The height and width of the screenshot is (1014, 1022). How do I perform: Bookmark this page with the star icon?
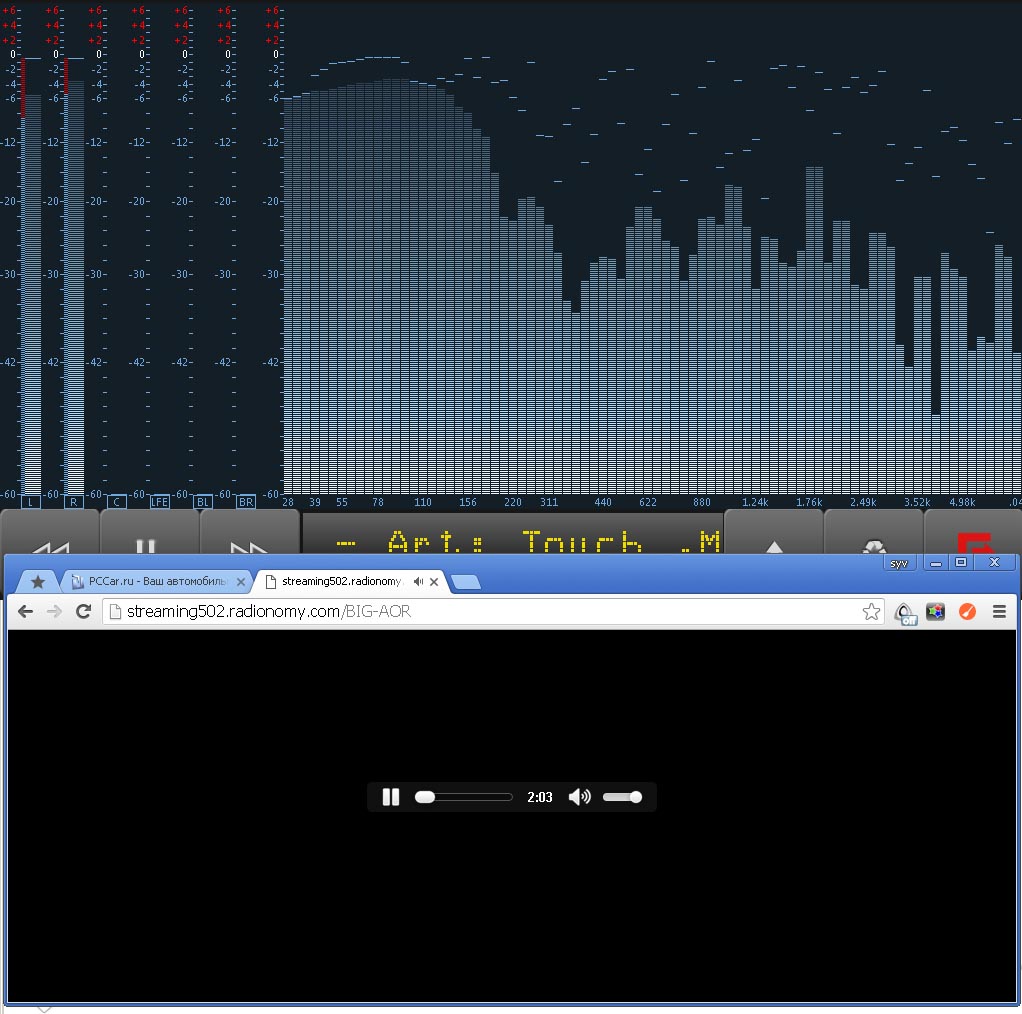[x=871, y=611]
